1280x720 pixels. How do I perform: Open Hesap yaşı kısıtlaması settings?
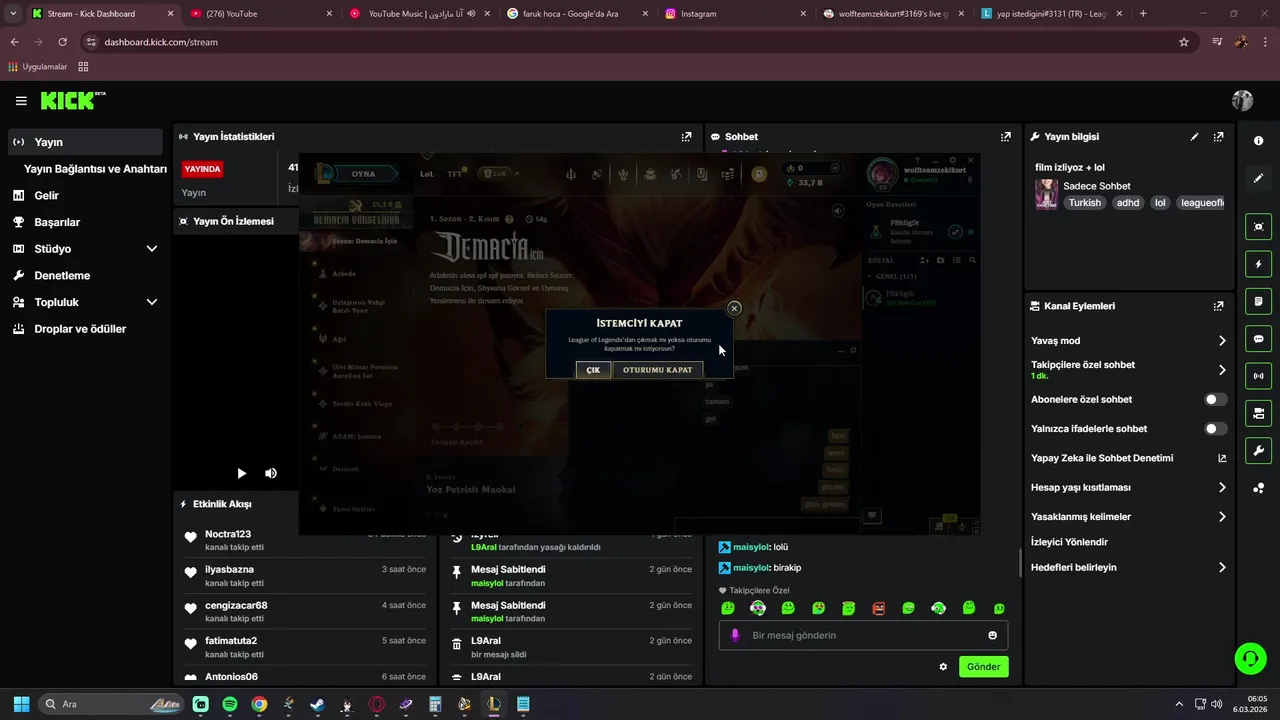click(1128, 488)
